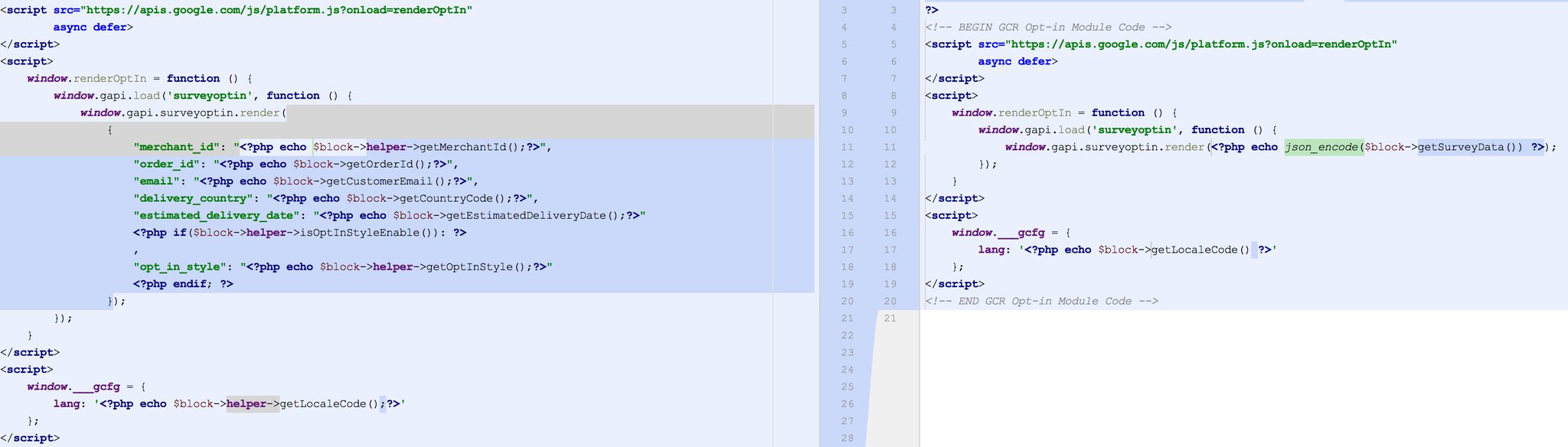Click left pane "async defer>" line
Viewport: 1568px width, 447px height.
[93, 27]
